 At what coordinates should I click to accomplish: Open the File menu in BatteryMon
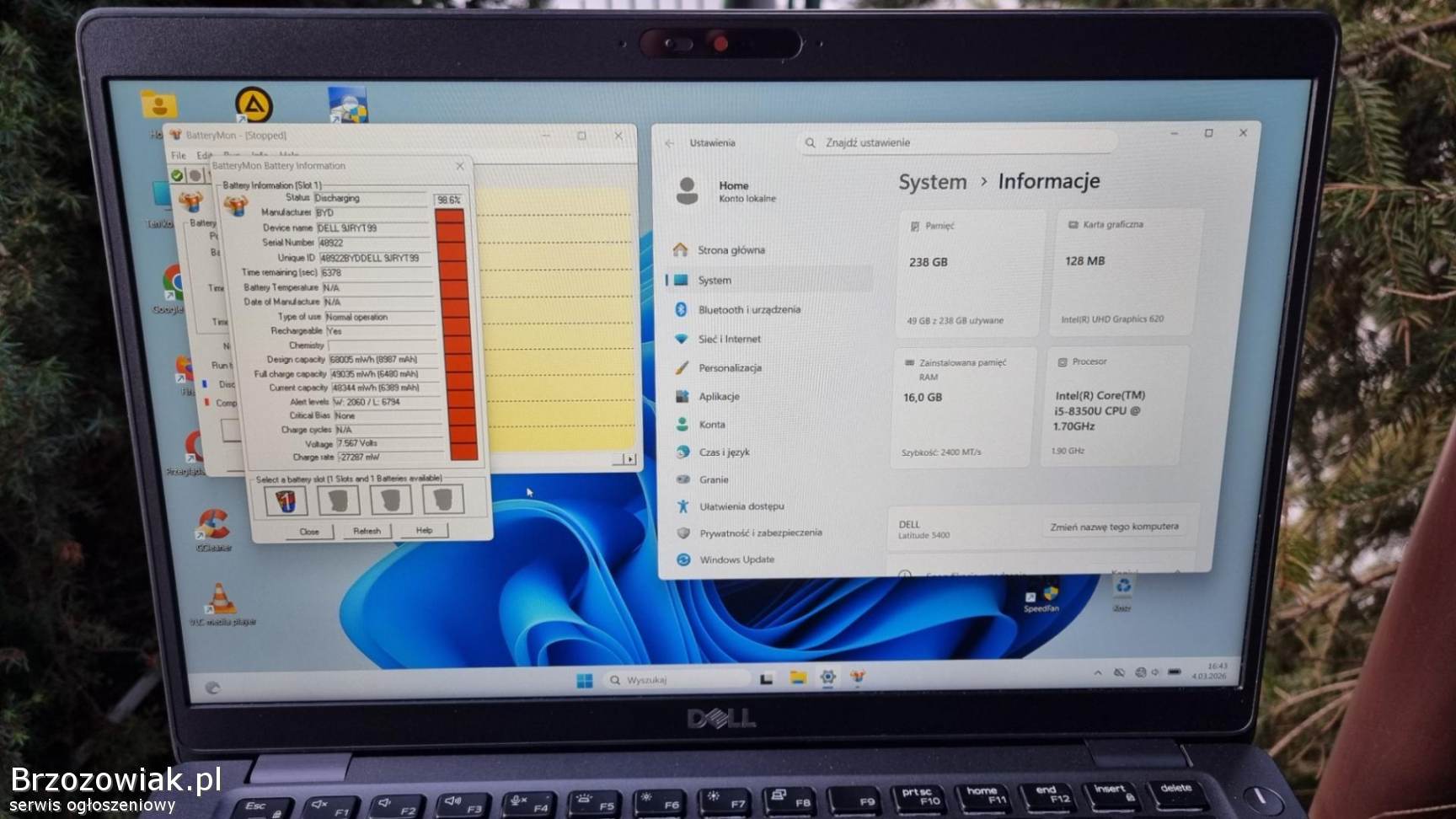(178, 155)
